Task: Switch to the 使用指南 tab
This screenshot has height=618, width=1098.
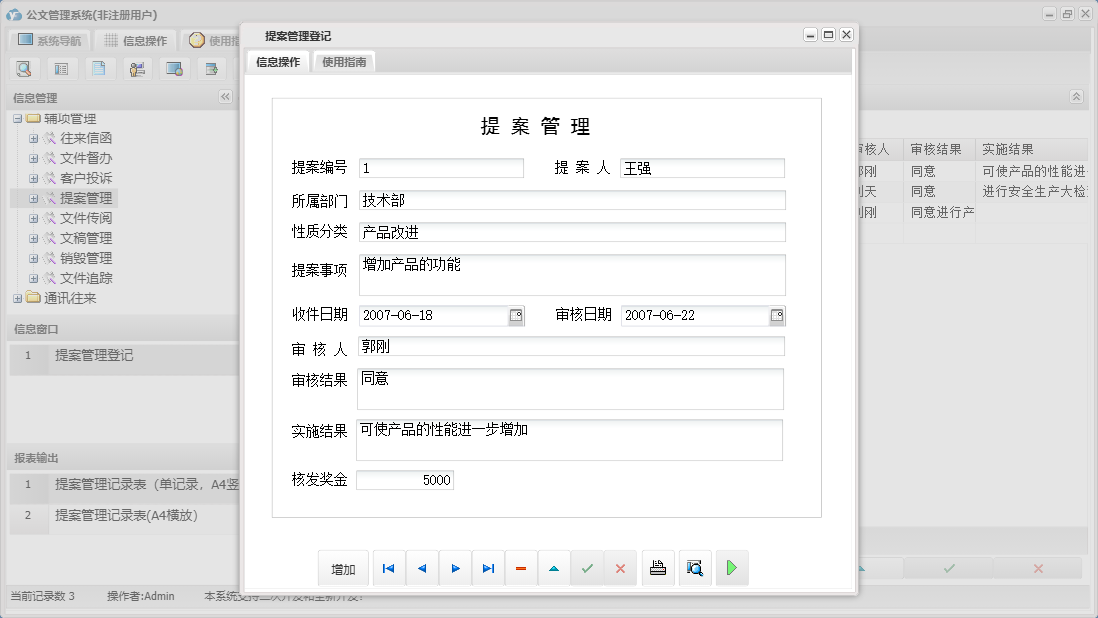Action: pos(345,60)
